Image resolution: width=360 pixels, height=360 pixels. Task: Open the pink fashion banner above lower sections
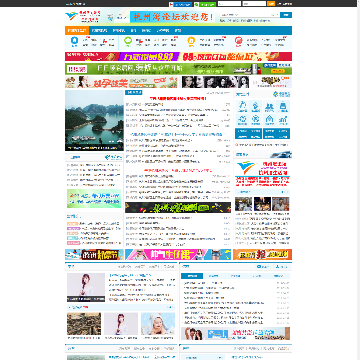[178, 255]
